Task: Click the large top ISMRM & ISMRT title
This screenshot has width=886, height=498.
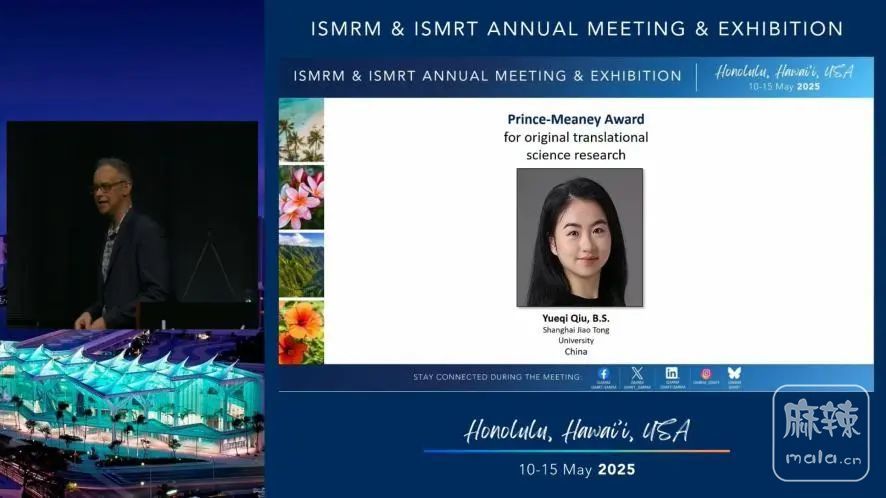Action: click(x=577, y=29)
